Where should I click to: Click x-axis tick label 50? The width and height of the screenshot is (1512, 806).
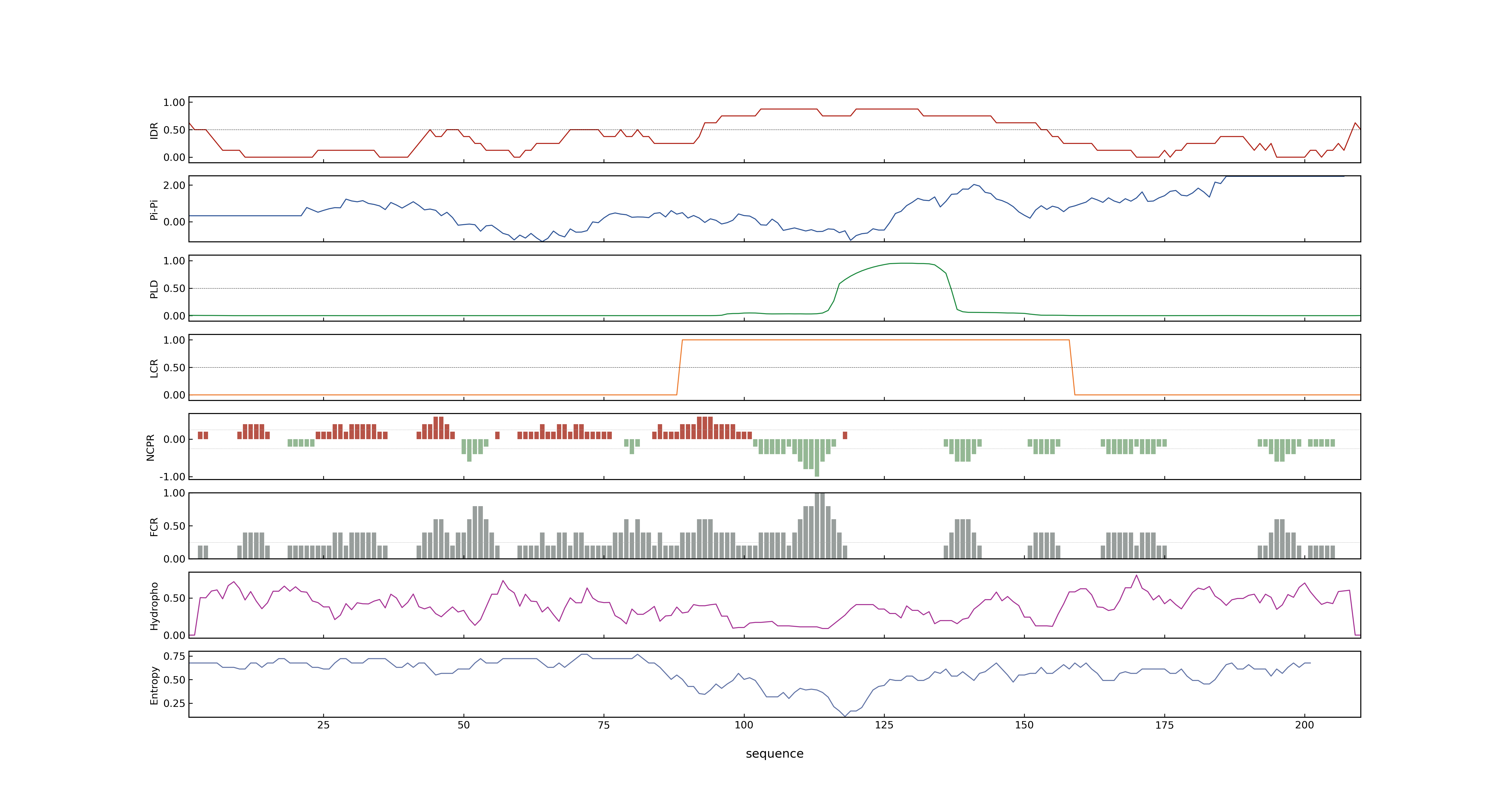(x=464, y=725)
